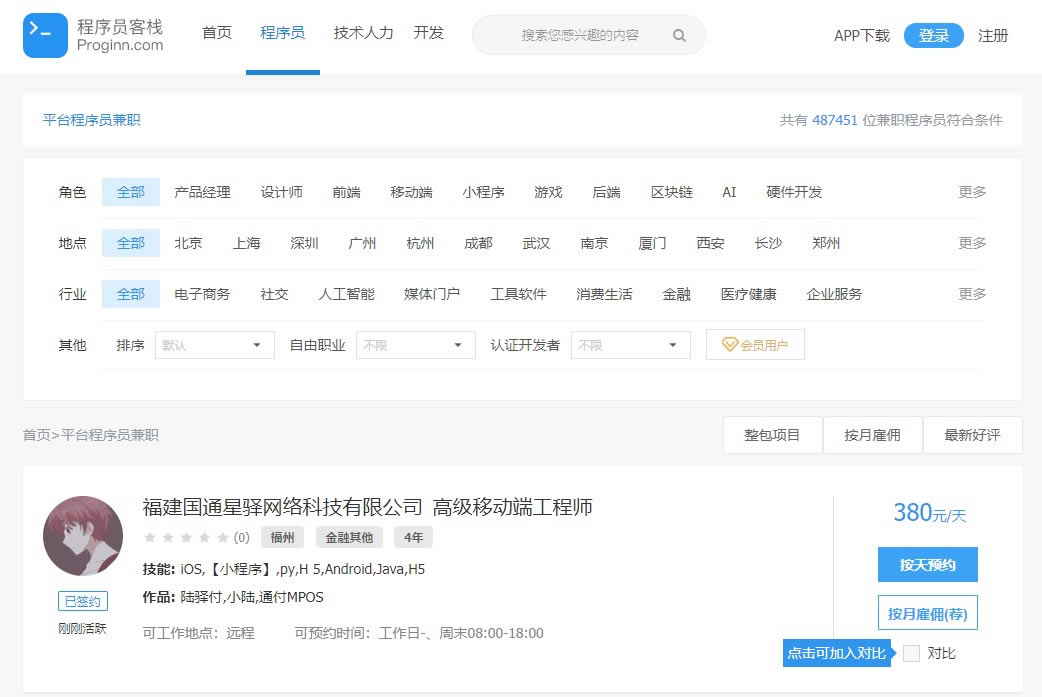Open the 认证开发者 dropdown
The height and width of the screenshot is (697, 1042).
coord(629,344)
